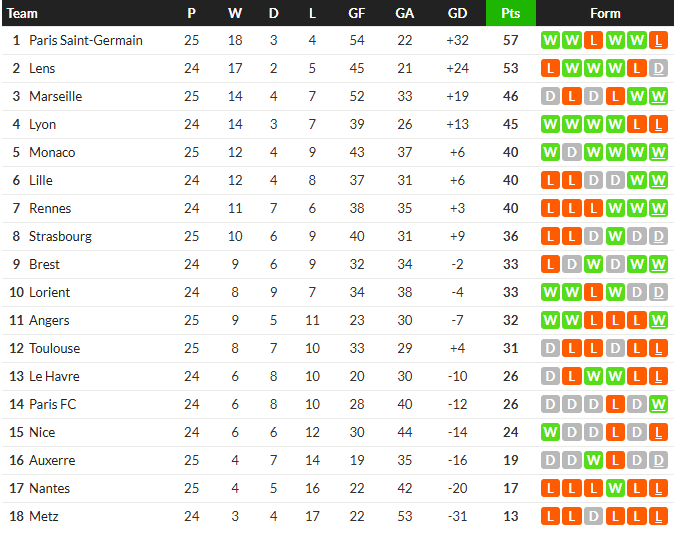Click Paris Saint-Germain's most recent loss badge

(658, 40)
